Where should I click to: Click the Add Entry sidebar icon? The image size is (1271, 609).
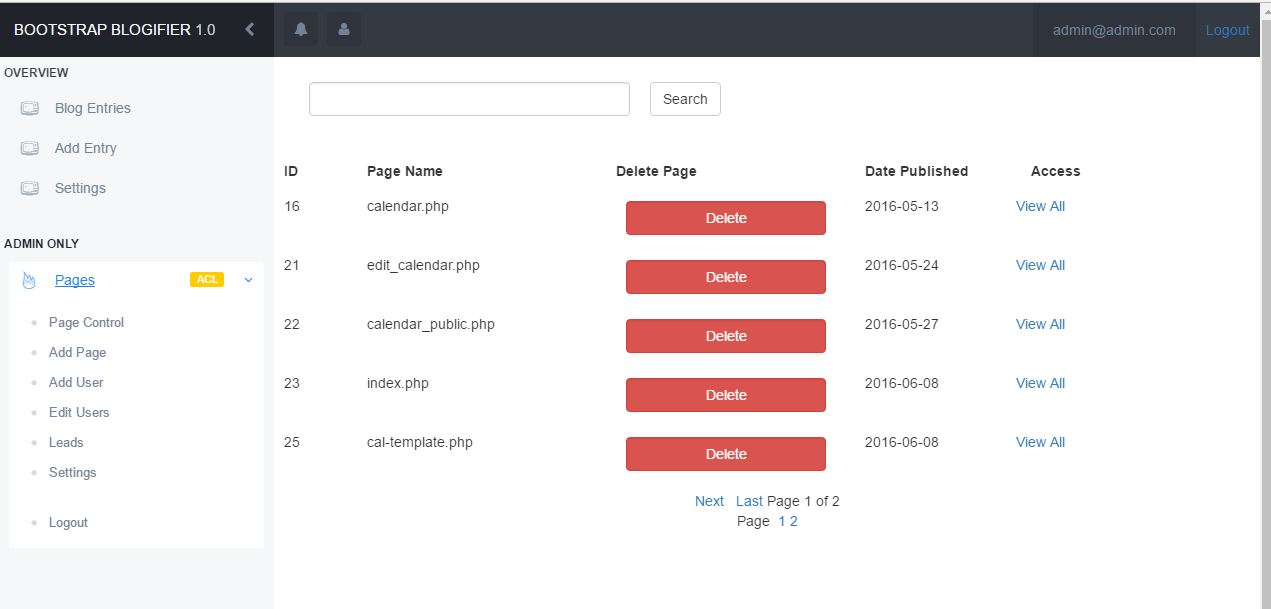coord(30,148)
